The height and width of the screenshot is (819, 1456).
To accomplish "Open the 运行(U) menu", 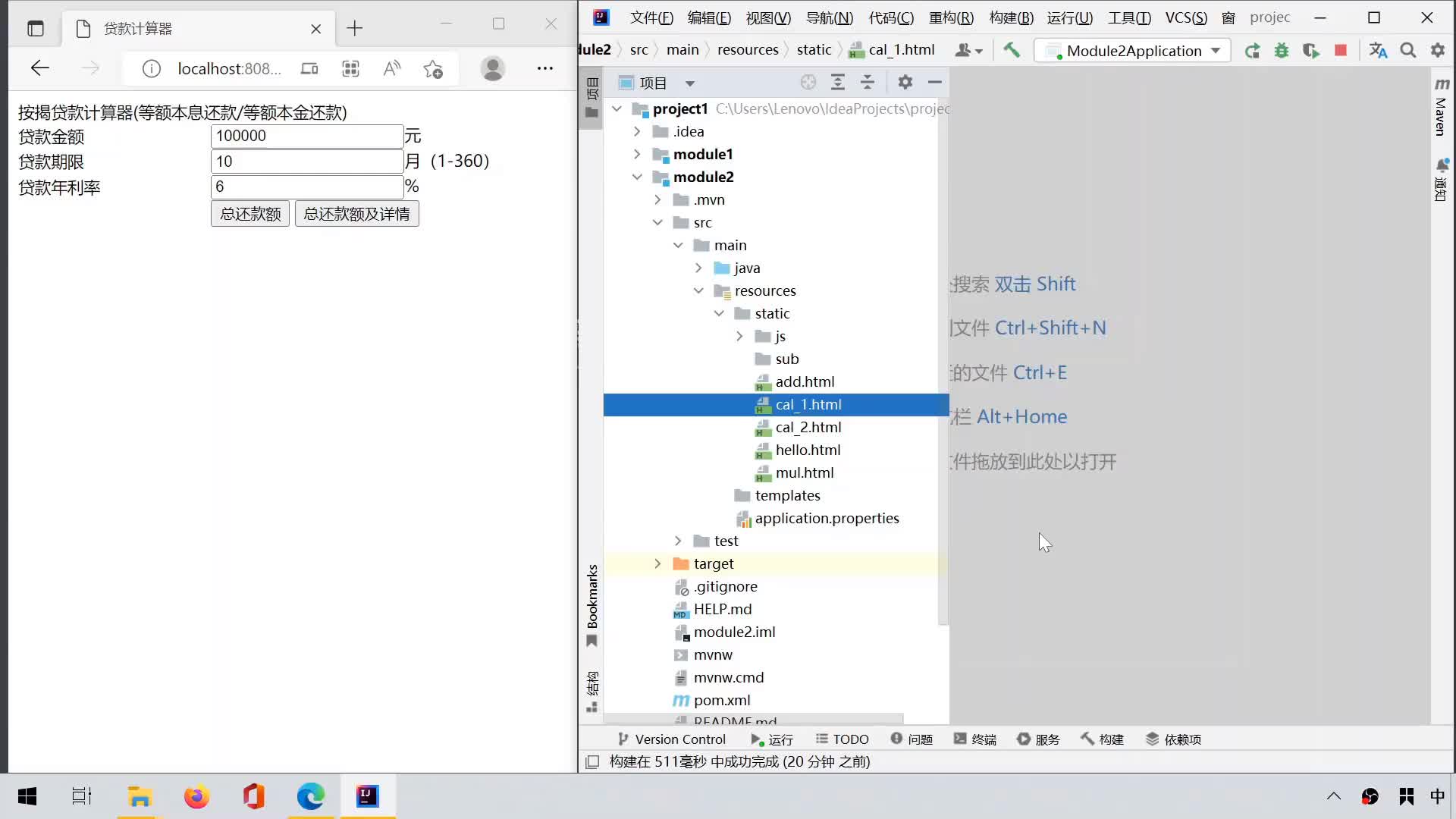I will [x=1069, y=17].
